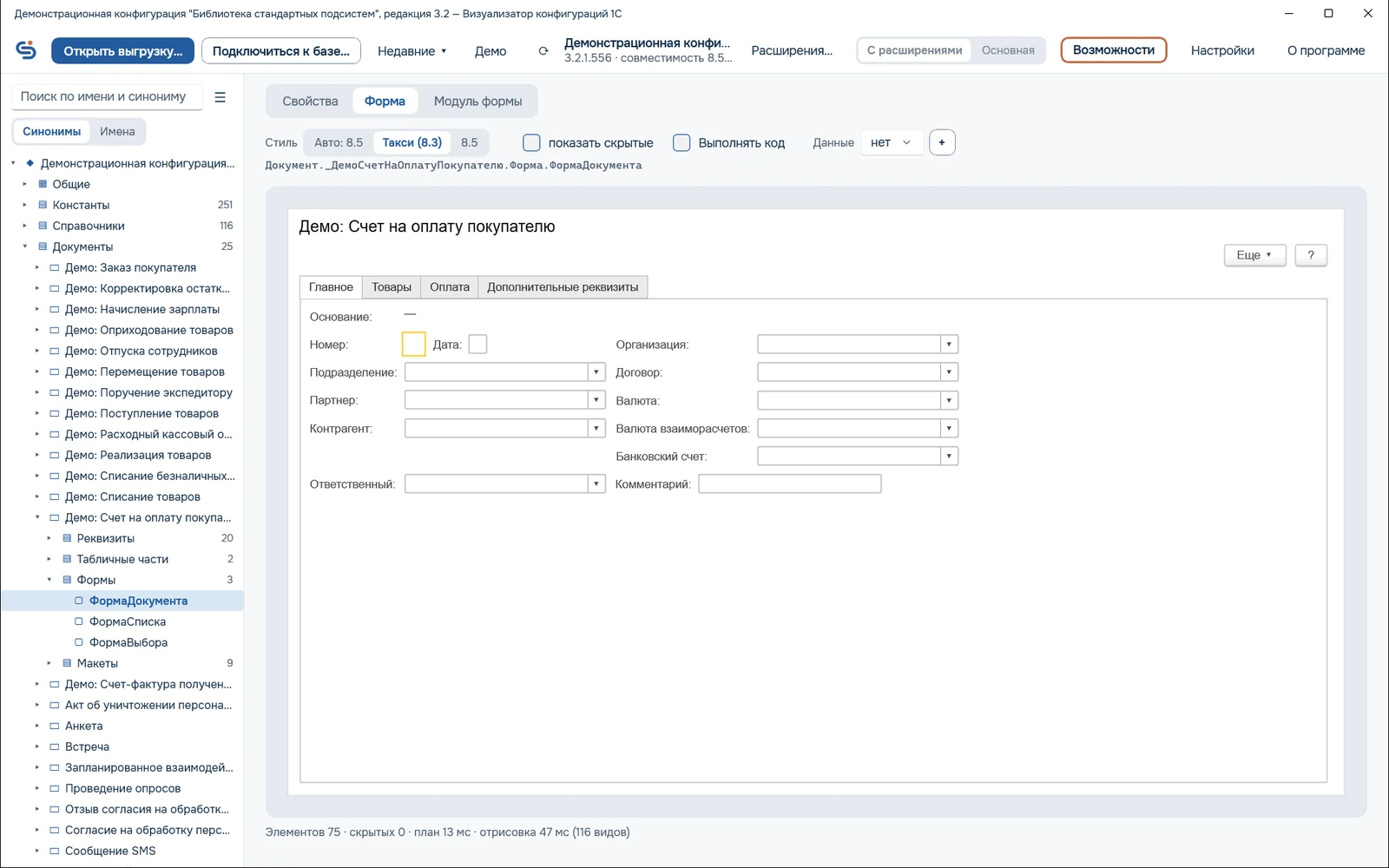1389x868 pixels.
Task: Click the Встреча document icon
Action: (55, 746)
